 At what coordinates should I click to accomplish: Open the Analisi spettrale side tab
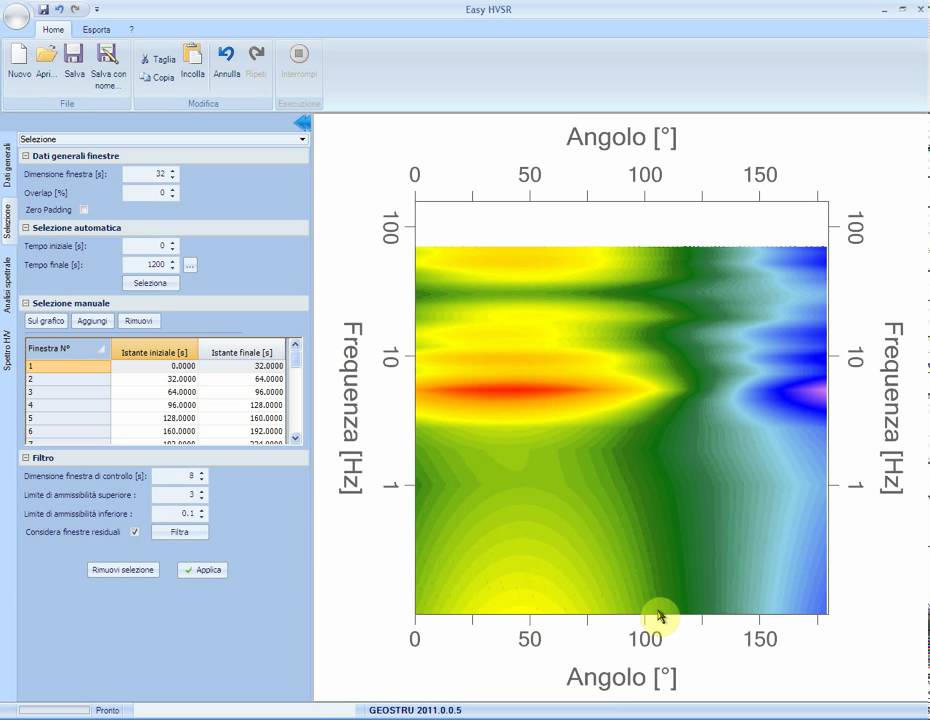tap(7, 285)
